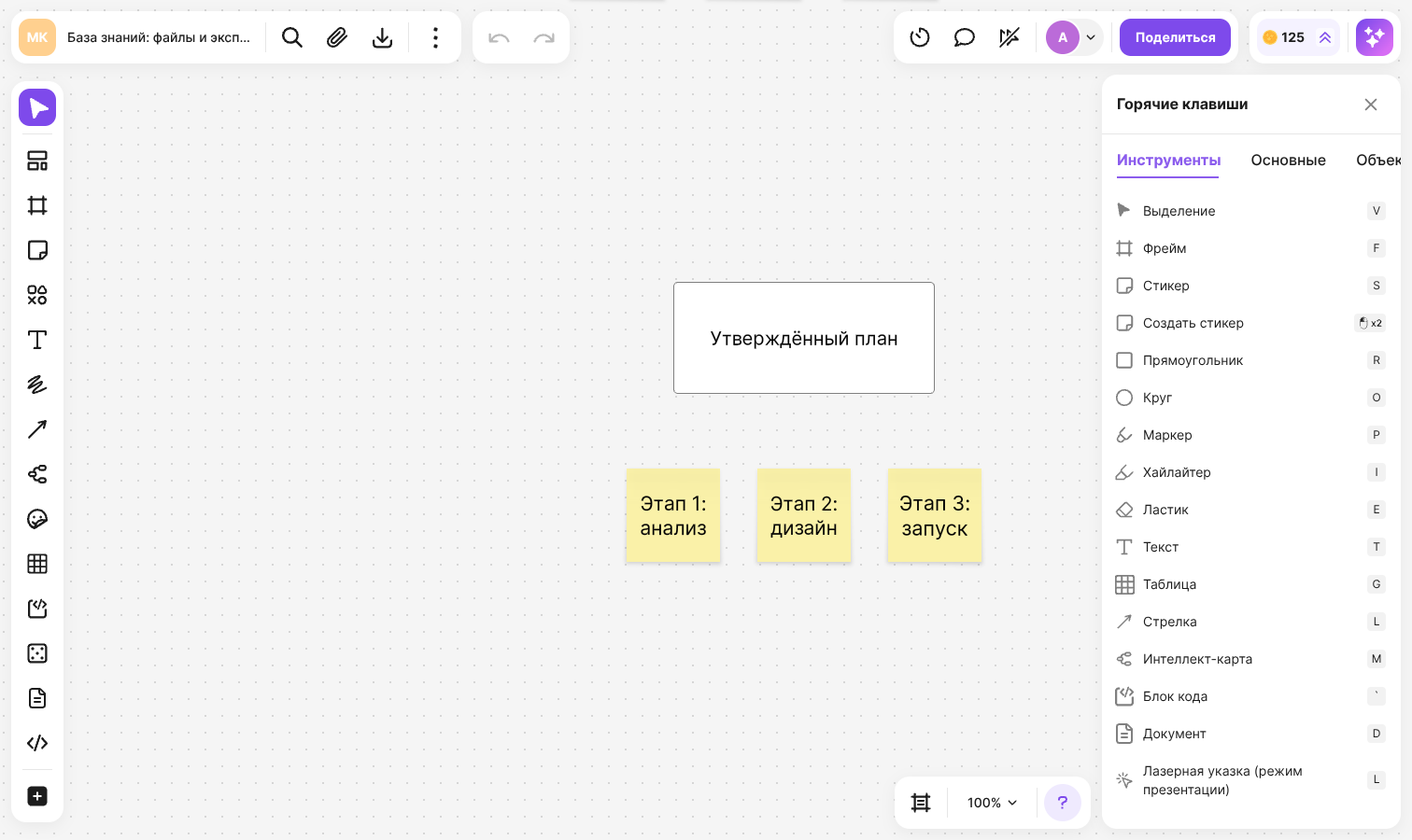The height and width of the screenshot is (840, 1412).
Task: Open the 125 coins balance
Action: [1298, 37]
